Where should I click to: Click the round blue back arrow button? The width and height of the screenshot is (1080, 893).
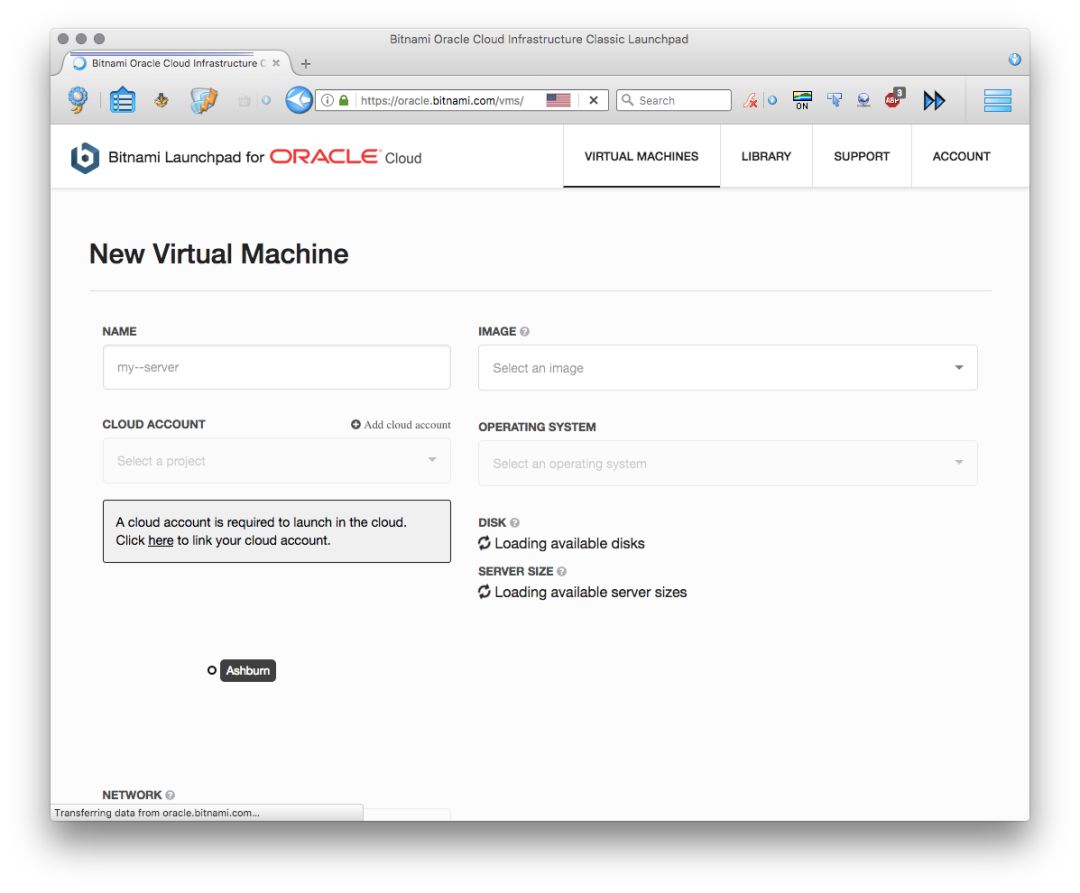point(299,100)
